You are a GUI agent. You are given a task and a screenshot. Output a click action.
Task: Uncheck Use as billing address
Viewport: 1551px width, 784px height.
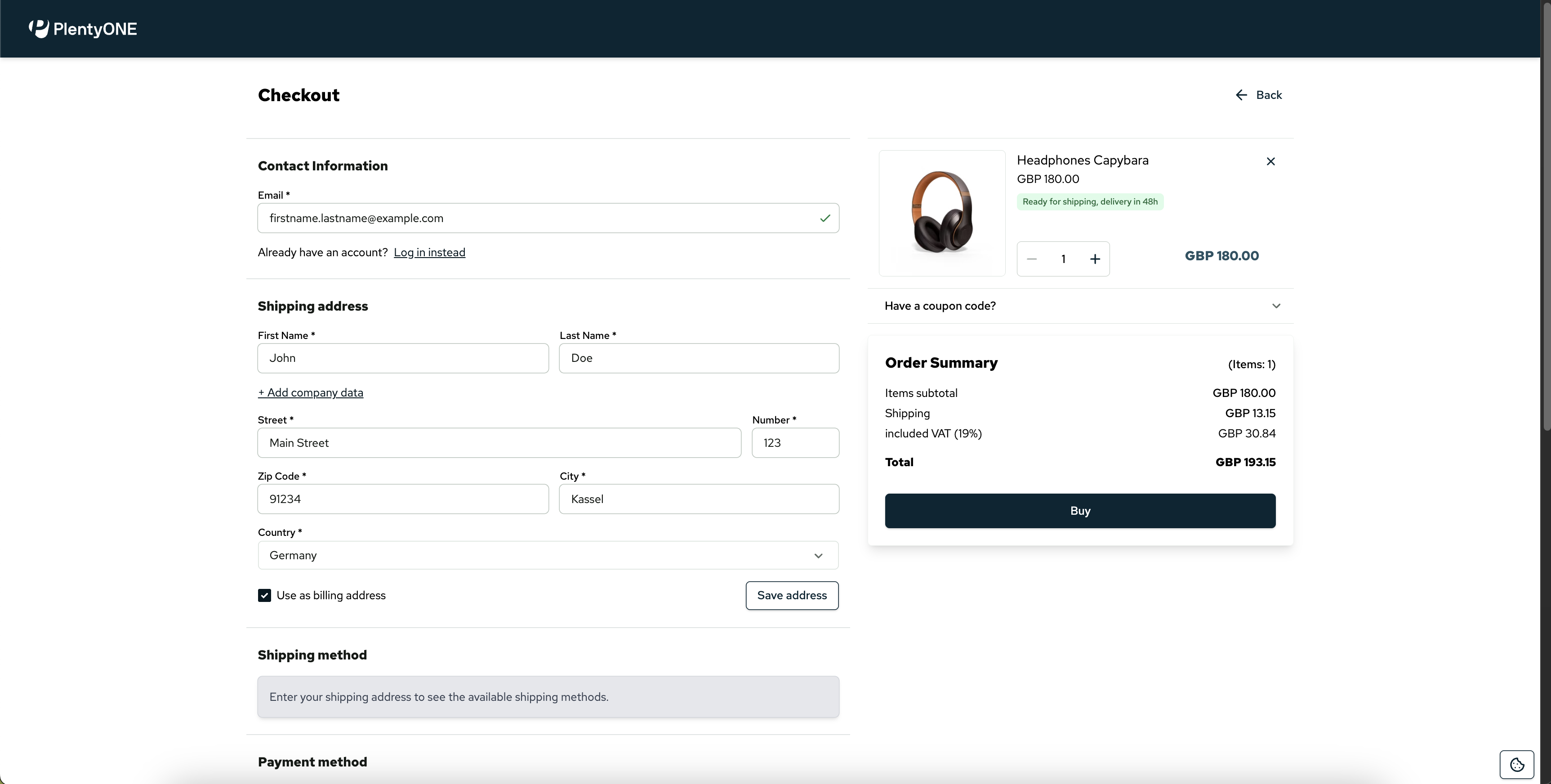(264, 596)
